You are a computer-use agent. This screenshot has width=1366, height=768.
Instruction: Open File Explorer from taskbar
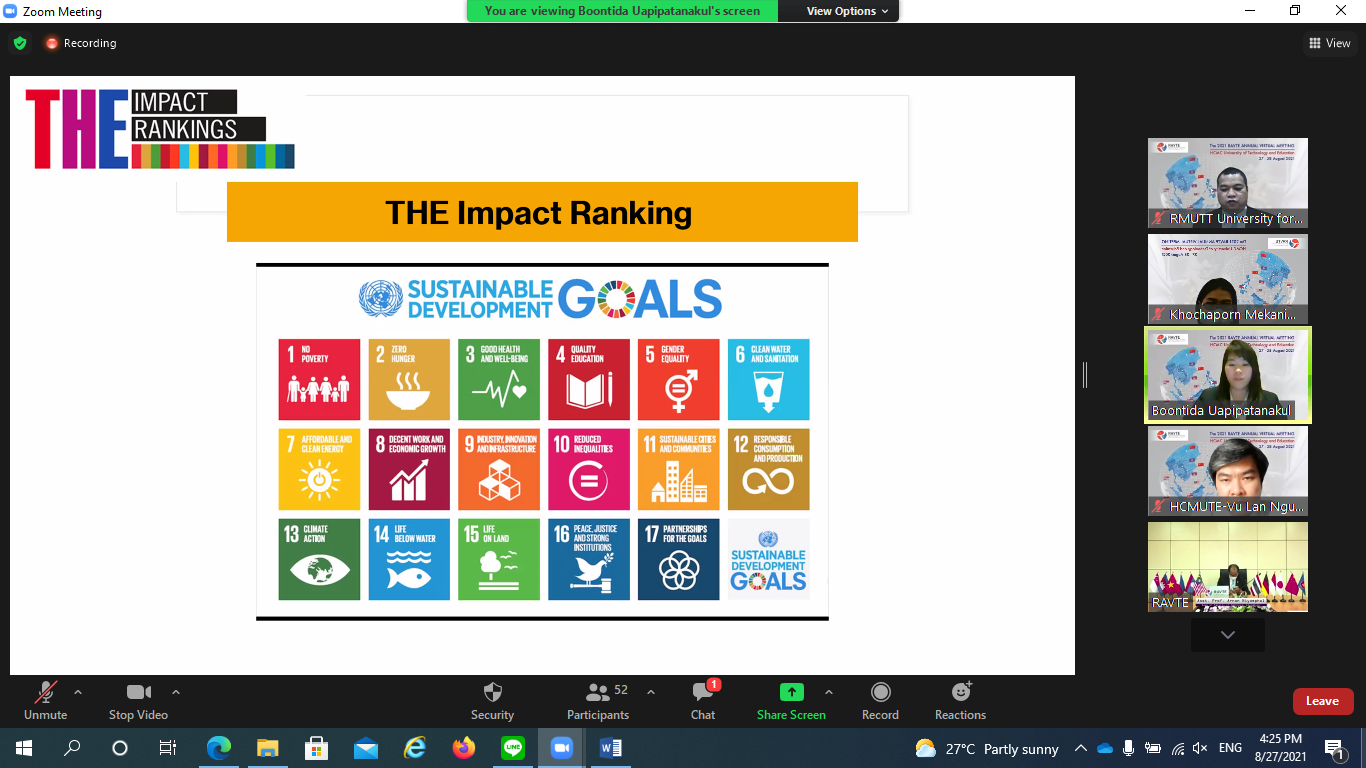(267, 748)
